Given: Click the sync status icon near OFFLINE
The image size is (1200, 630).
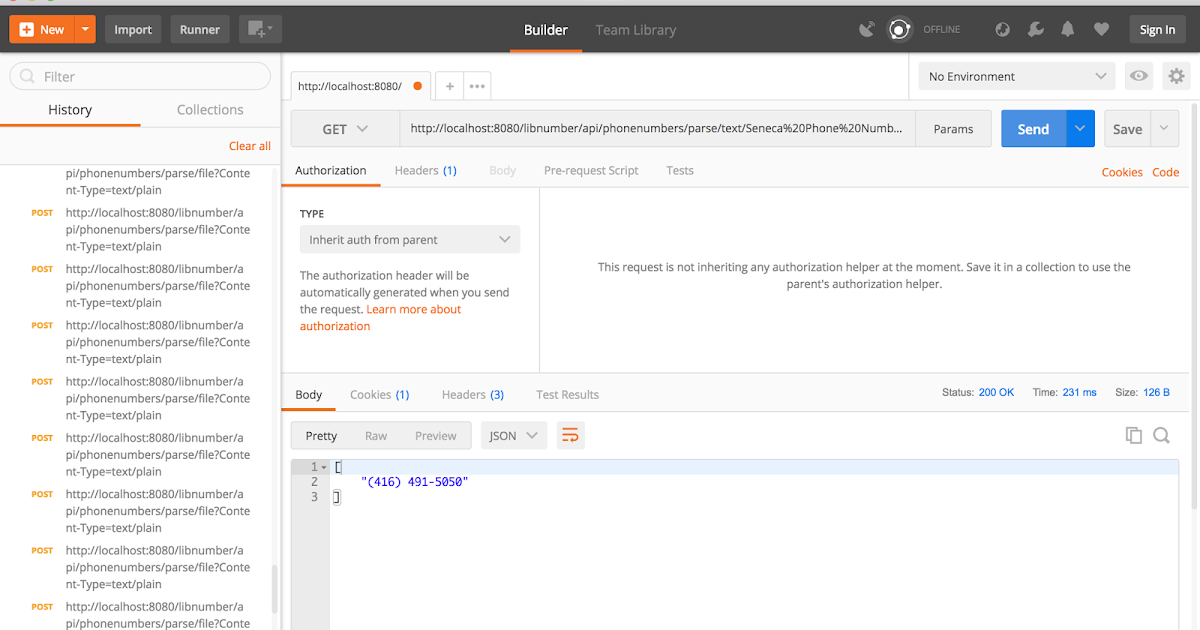Looking at the screenshot, I should (x=899, y=29).
